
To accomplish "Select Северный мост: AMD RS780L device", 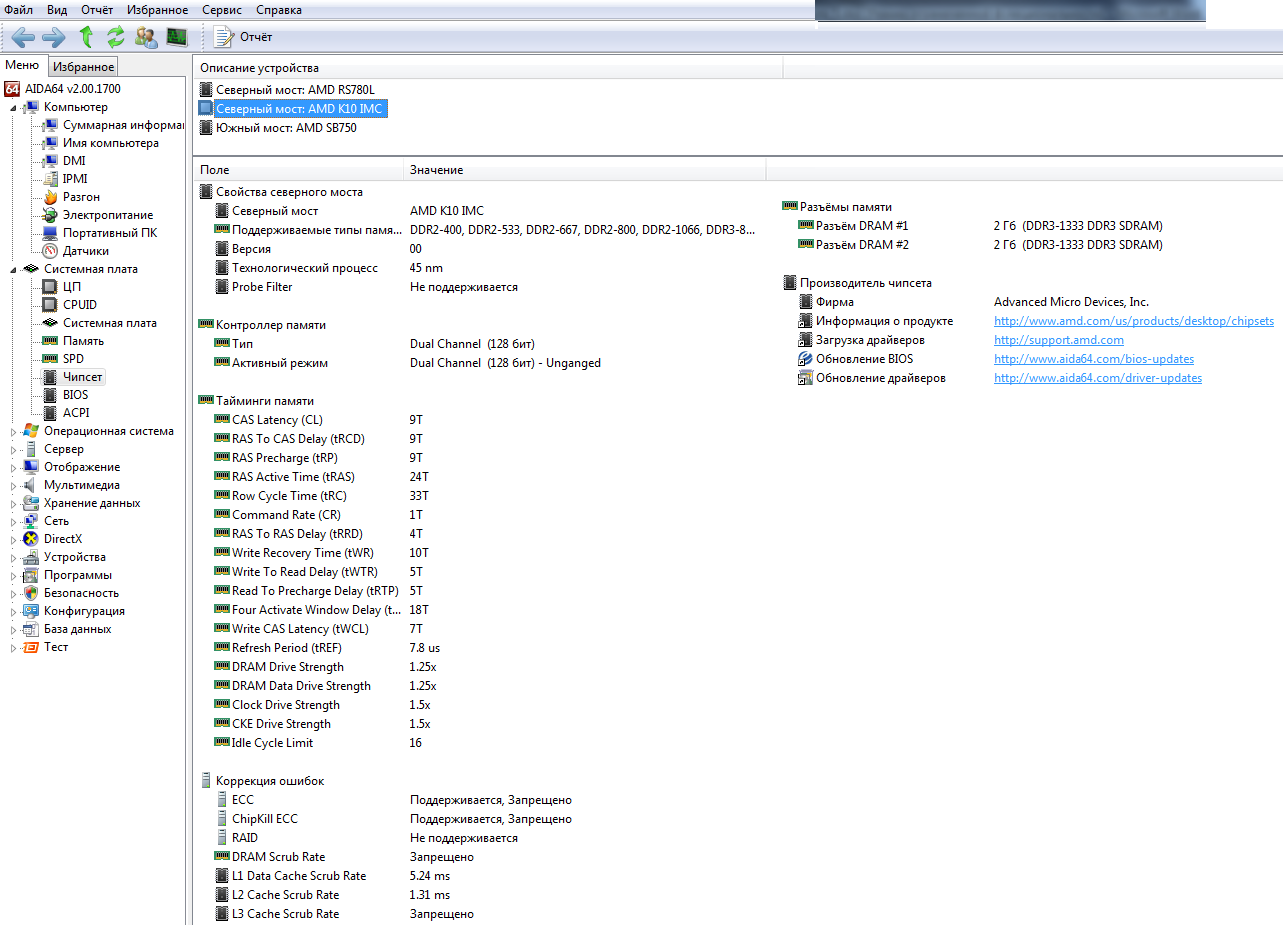I will (289, 90).
